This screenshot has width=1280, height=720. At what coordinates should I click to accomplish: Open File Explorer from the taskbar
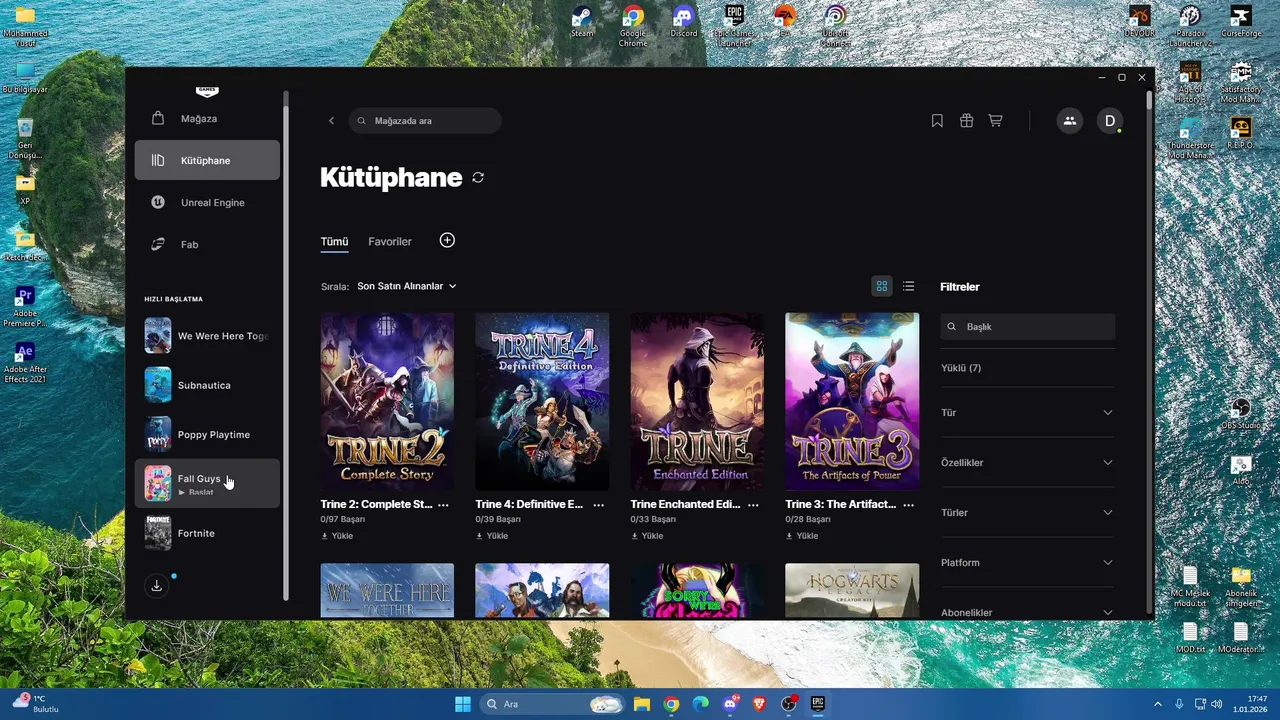tap(642, 704)
